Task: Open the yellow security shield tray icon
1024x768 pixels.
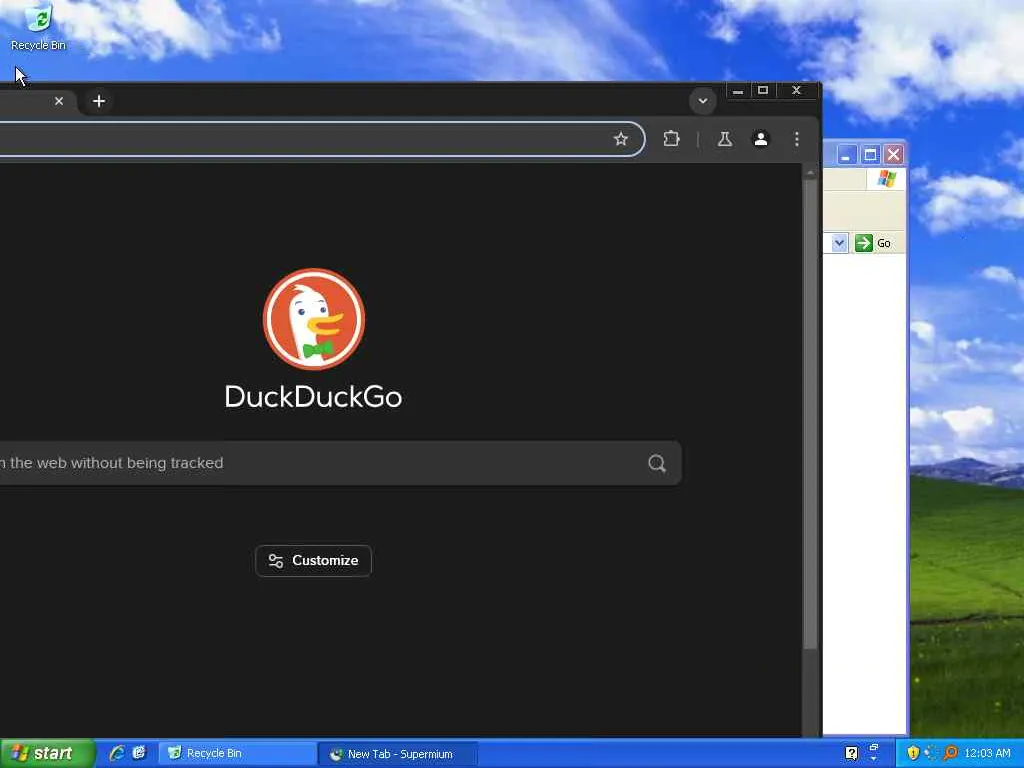Action: click(913, 753)
